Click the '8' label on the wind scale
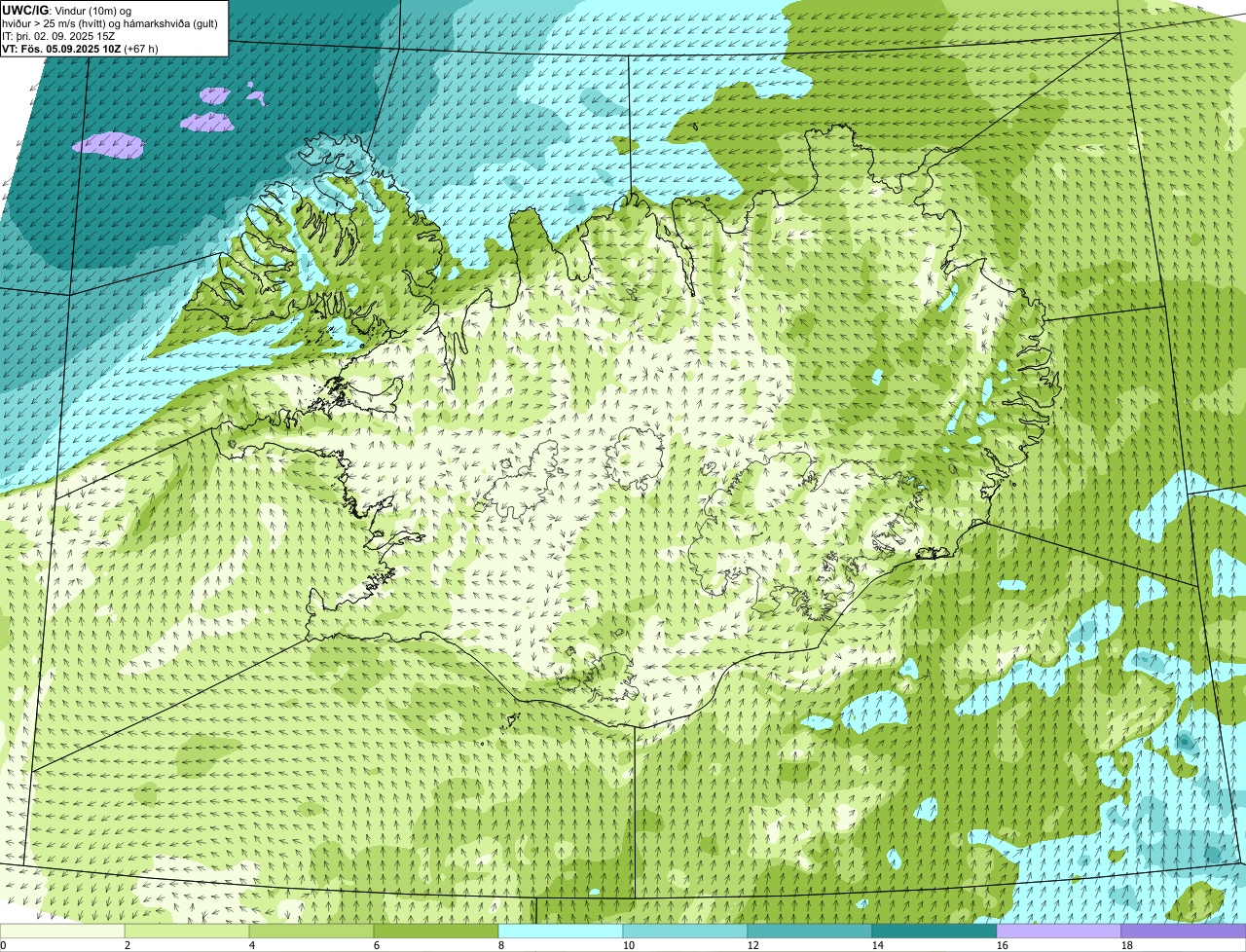 pos(501,945)
